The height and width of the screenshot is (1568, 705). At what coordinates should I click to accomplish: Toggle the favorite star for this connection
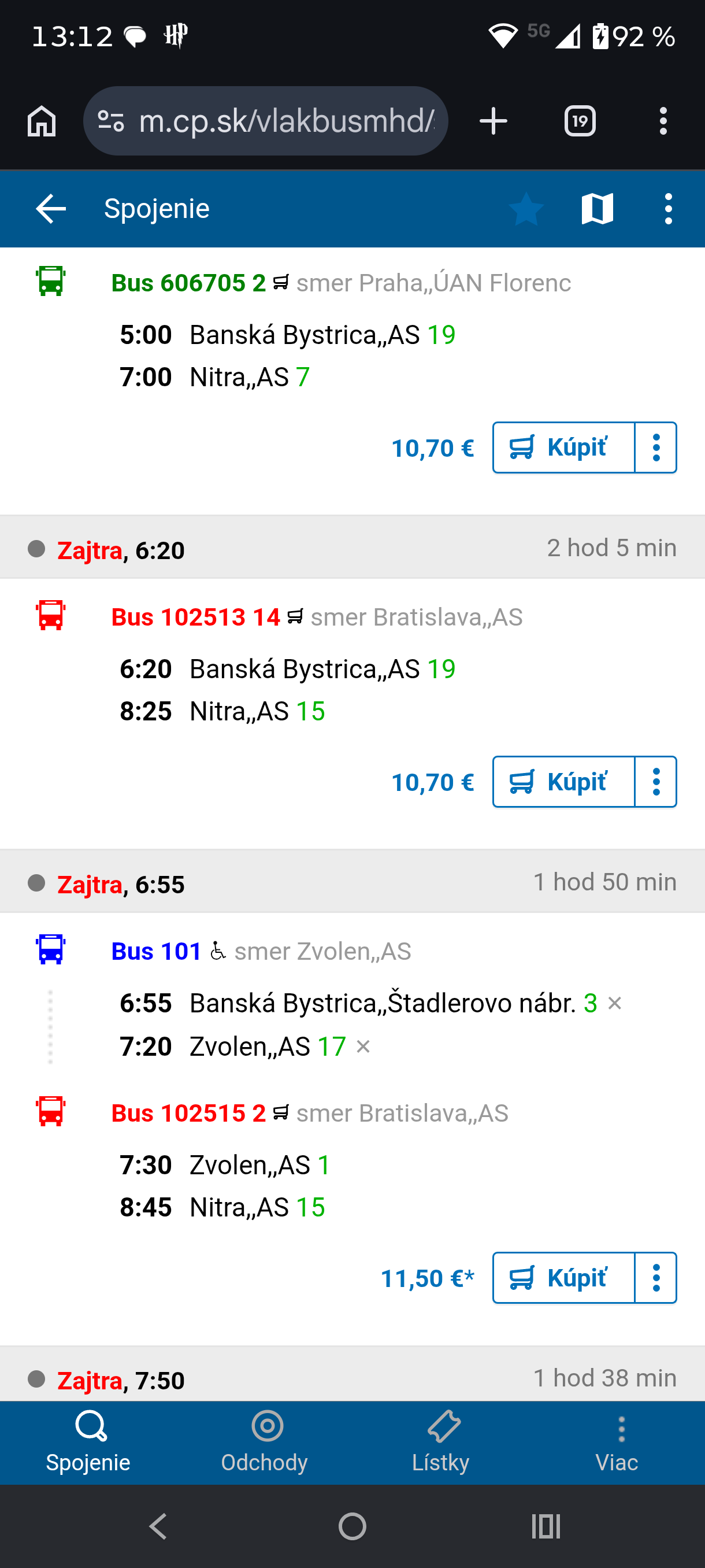click(x=526, y=209)
